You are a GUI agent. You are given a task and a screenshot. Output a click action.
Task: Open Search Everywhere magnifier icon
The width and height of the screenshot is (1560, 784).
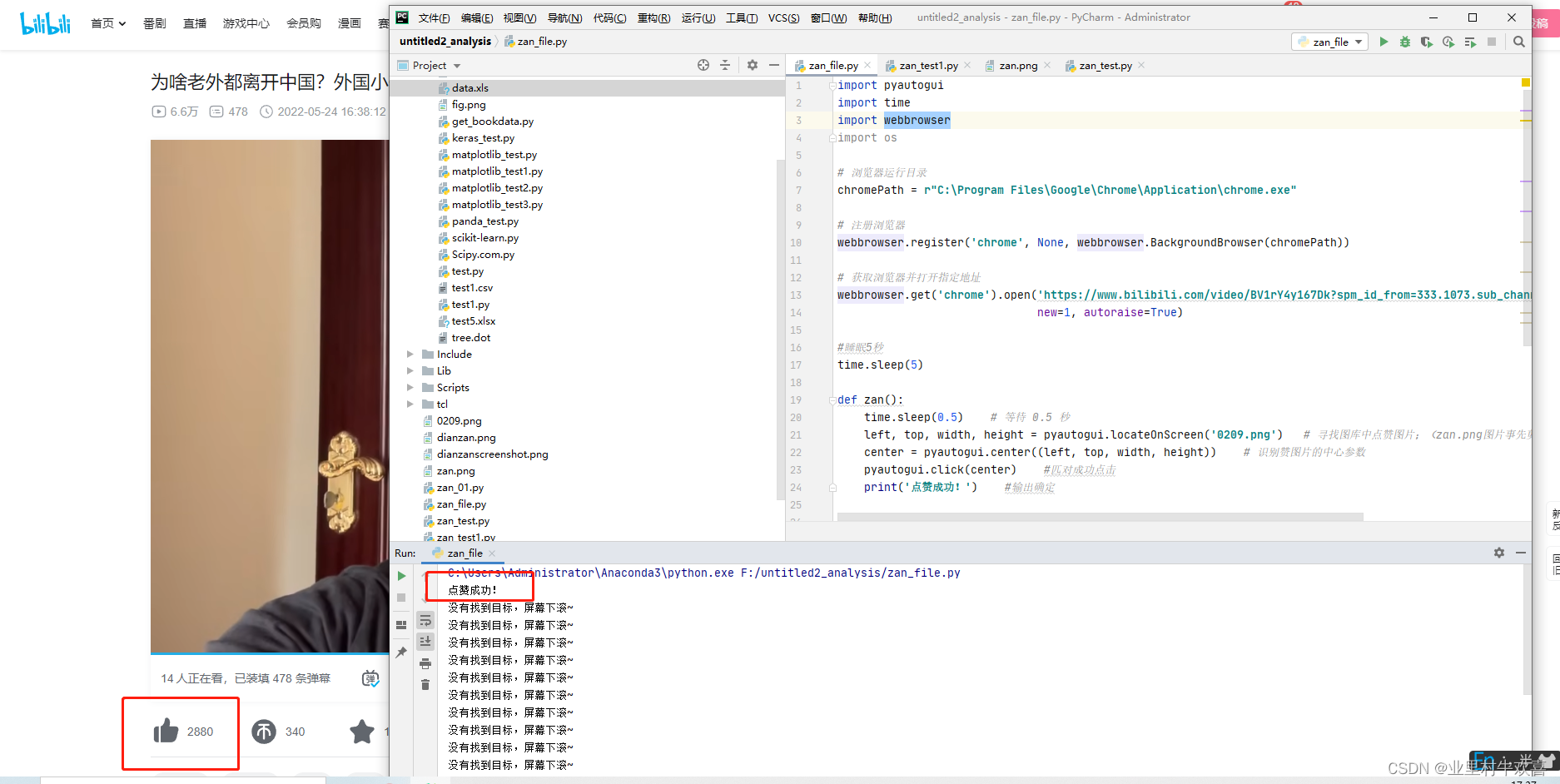1519,42
